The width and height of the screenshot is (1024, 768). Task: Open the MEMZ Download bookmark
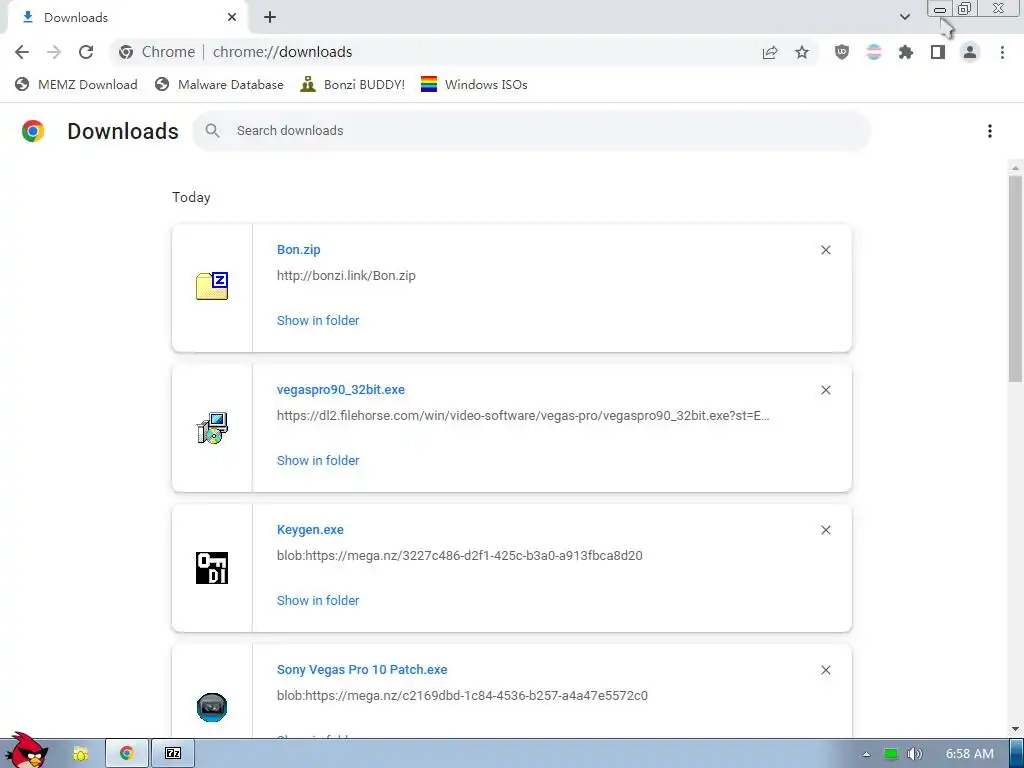click(76, 84)
